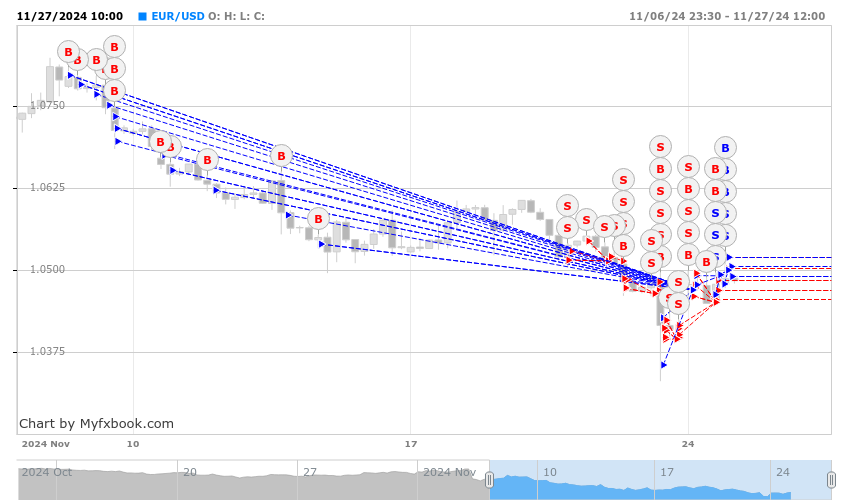The image size is (850, 500).
Task: Select the 'B' marker right of the 24 gridline at 1.0500
Action: click(x=706, y=262)
